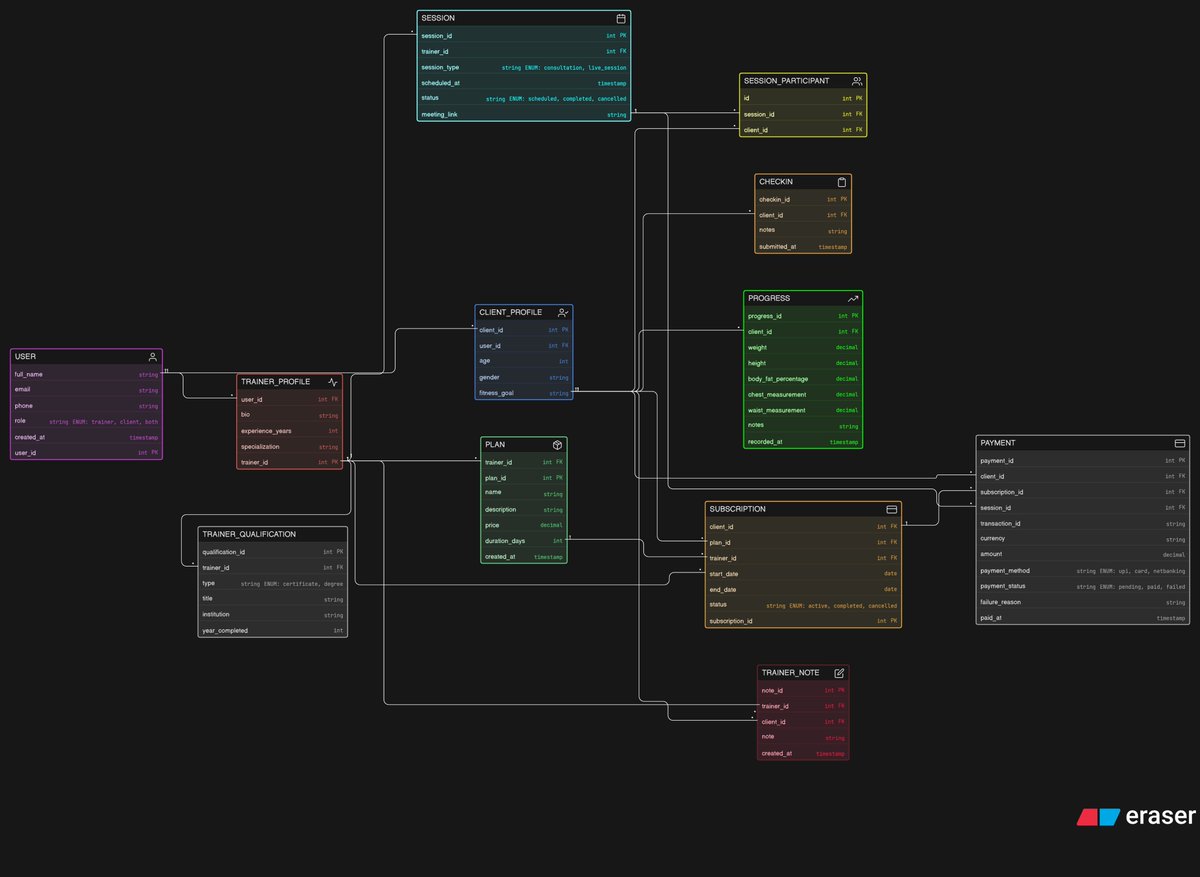1200x877 pixels.
Task: Click the calendar icon in SESSION table header
Action: coord(621,18)
